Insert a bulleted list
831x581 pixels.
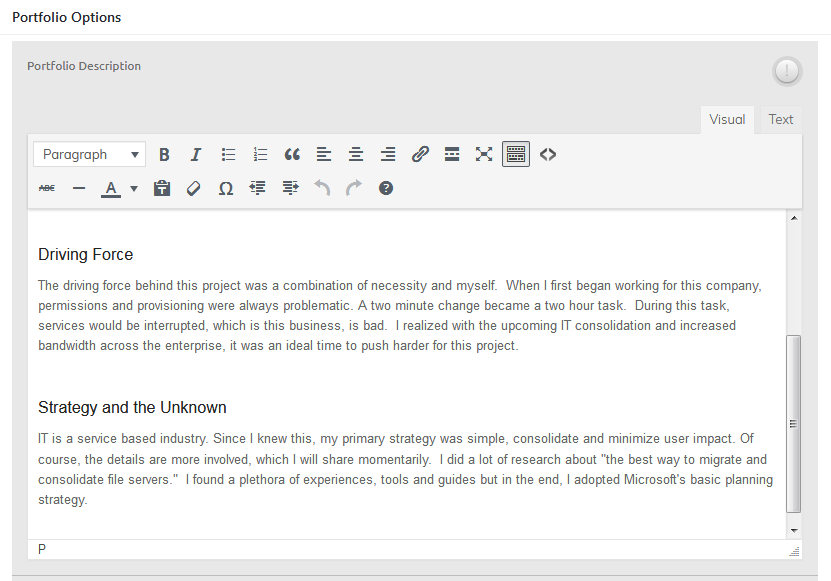pyautogui.click(x=228, y=154)
